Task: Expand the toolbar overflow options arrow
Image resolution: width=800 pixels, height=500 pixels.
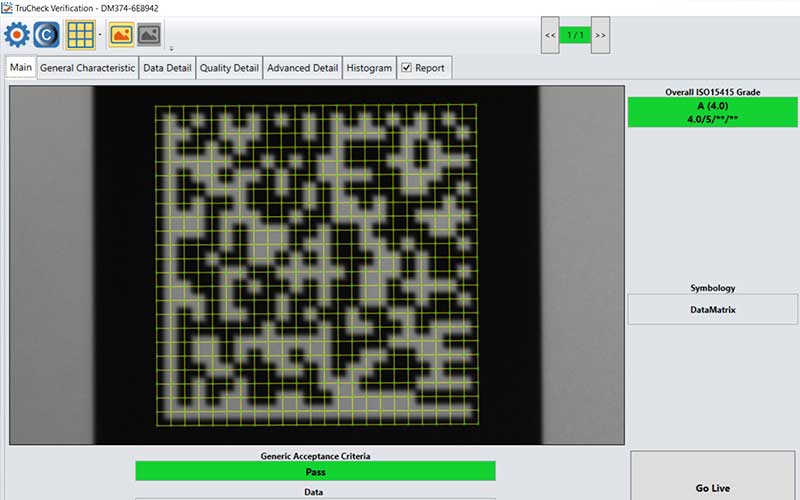Action: [171, 48]
